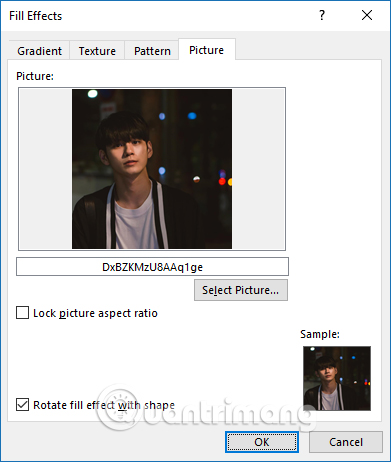Click the large picture preview image
This screenshot has height=462, width=391.
(152, 169)
